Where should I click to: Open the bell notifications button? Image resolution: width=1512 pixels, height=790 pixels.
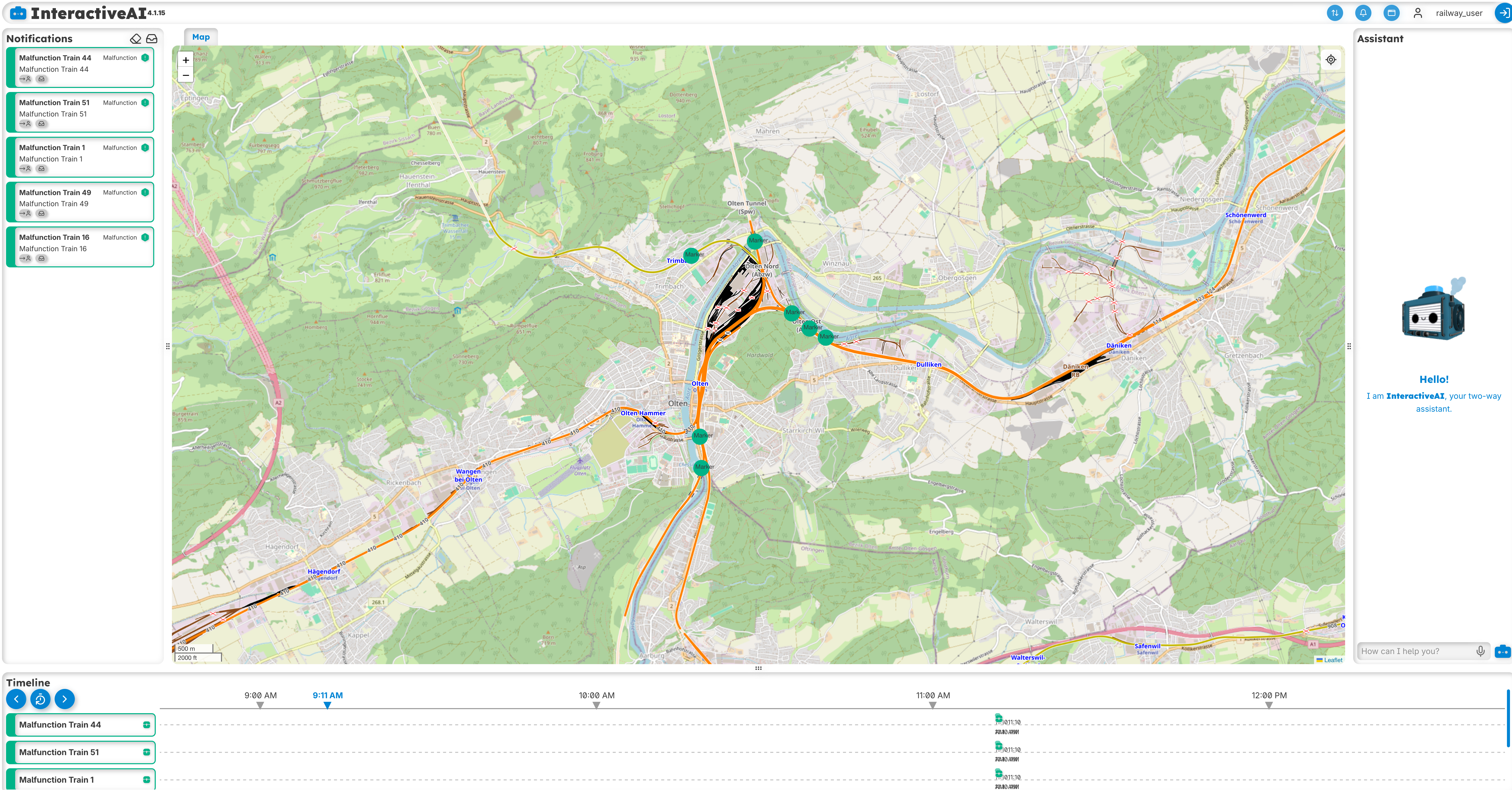coord(1363,13)
